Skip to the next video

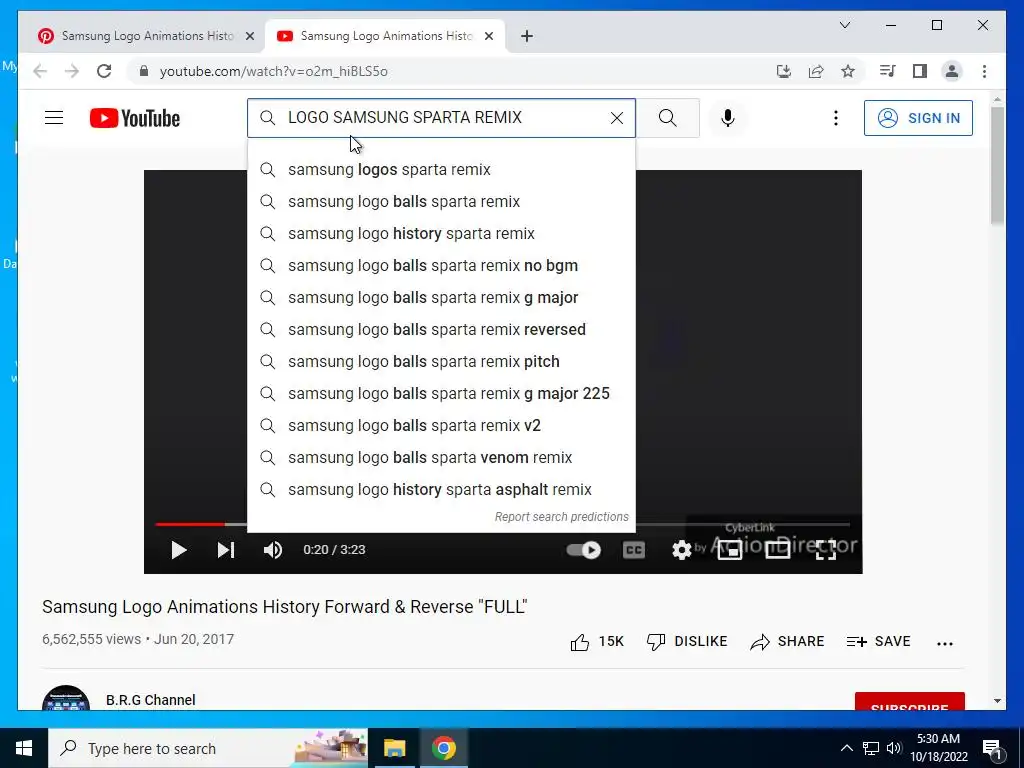pos(226,550)
